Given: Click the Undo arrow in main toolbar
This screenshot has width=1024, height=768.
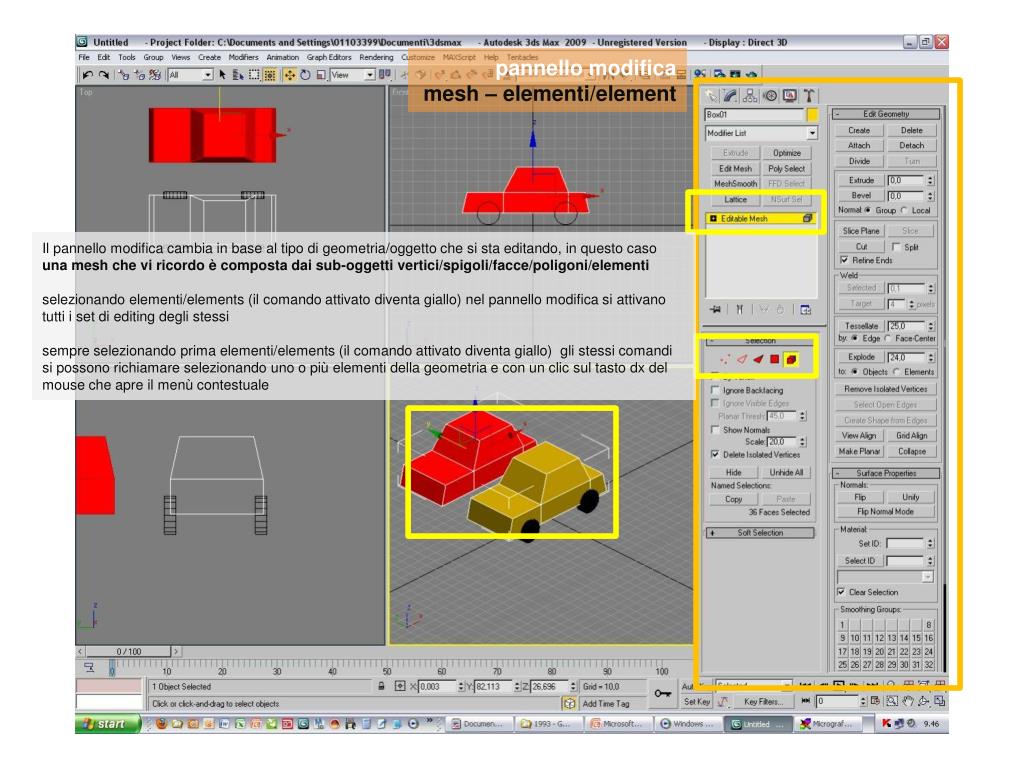Looking at the screenshot, I should click(88, 75).
